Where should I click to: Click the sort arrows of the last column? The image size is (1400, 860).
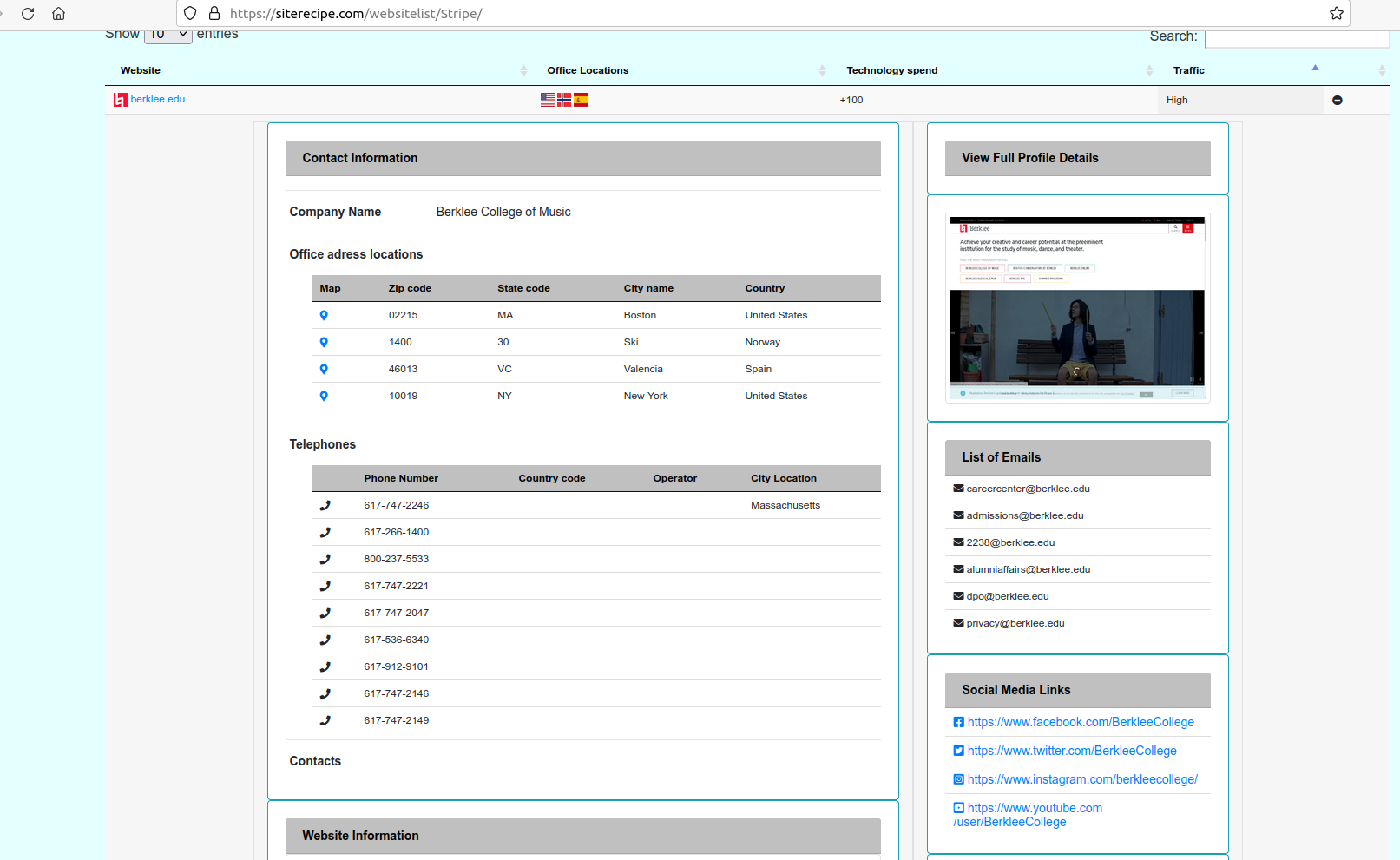(1382, 70)
